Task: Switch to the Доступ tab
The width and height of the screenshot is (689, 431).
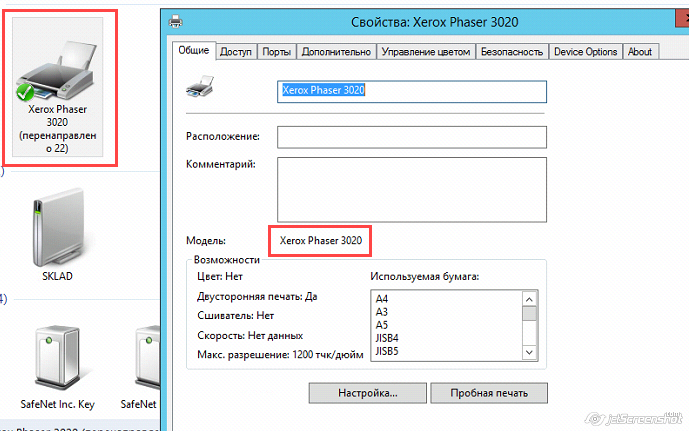Action: [x=236, y=52]
